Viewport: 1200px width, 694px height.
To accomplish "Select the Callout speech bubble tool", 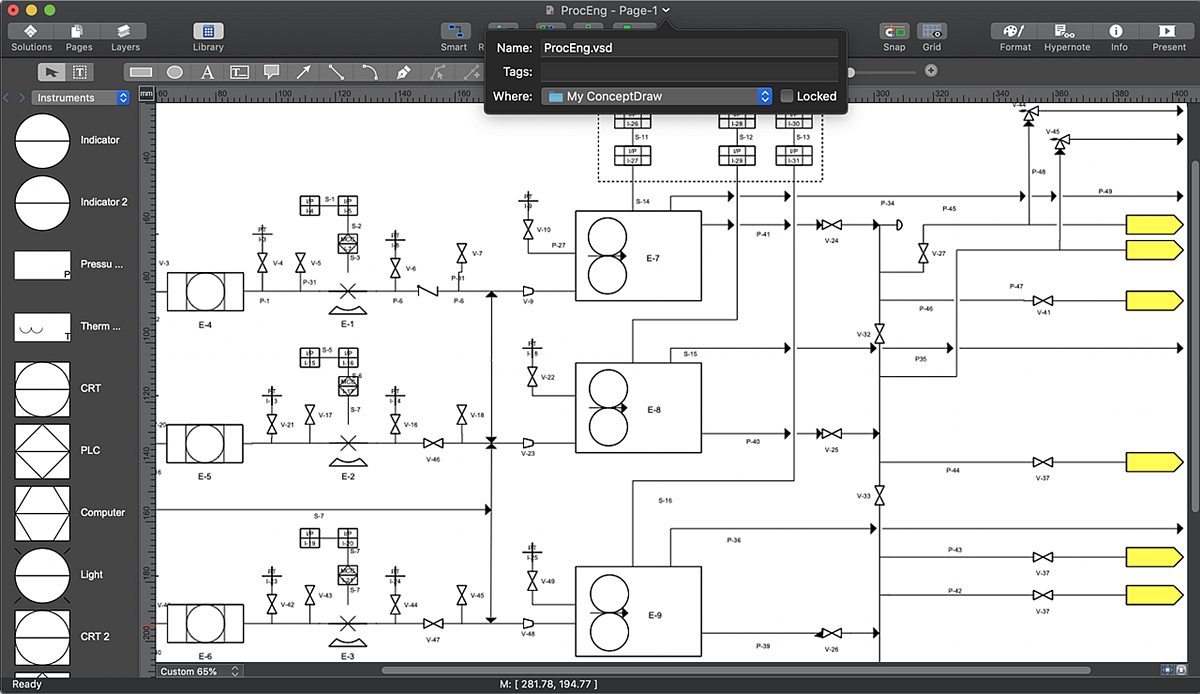I will click(271, 72).
